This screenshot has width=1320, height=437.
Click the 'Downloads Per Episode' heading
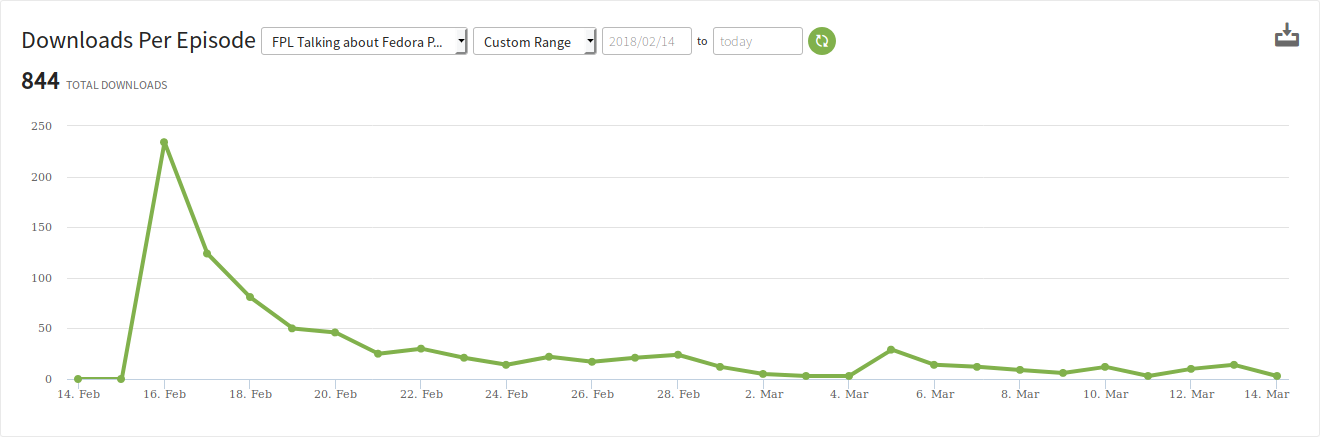[138, 41]
